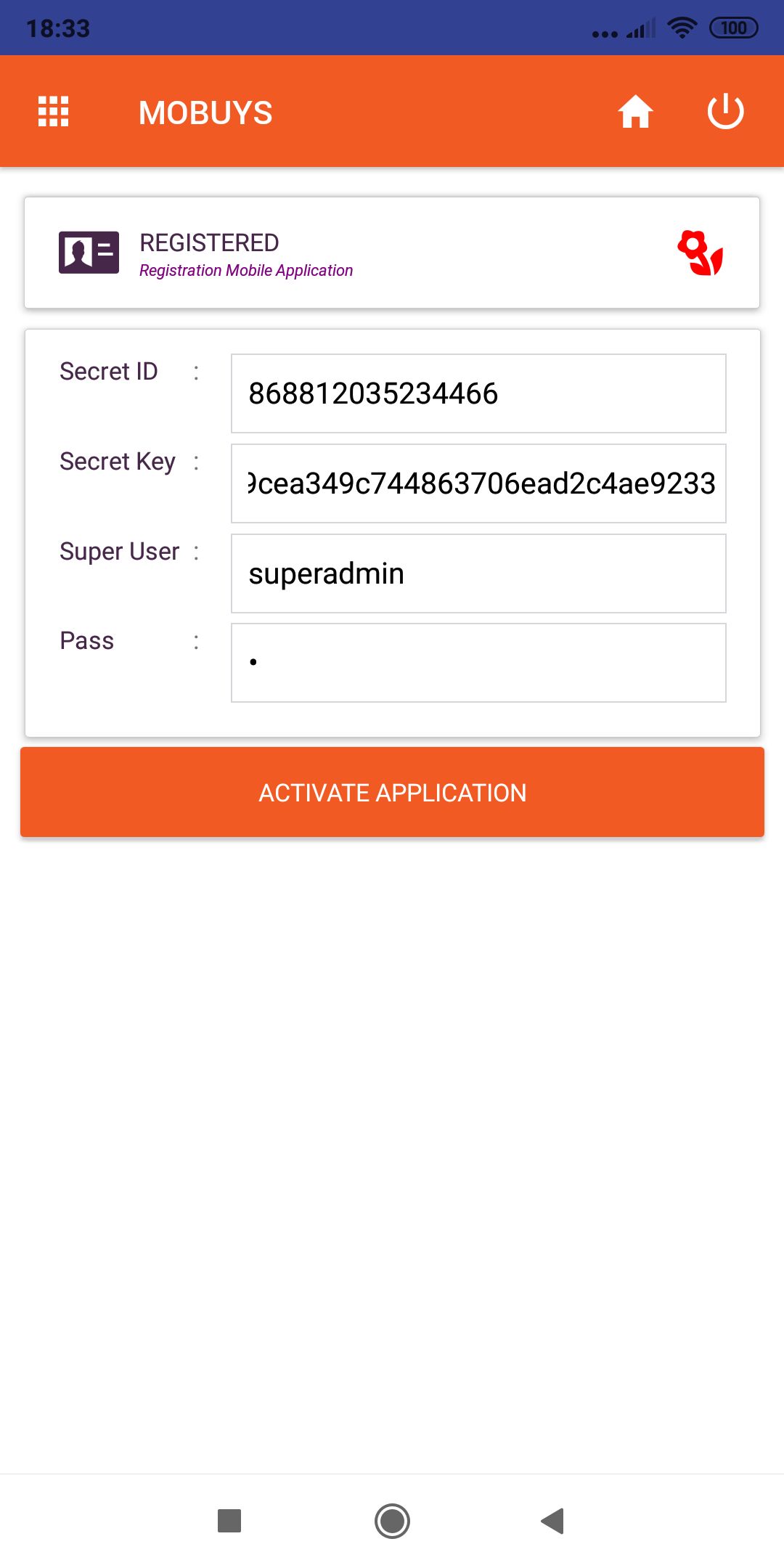
Task: Focus the Pass password field
Action: pos(478,663)
